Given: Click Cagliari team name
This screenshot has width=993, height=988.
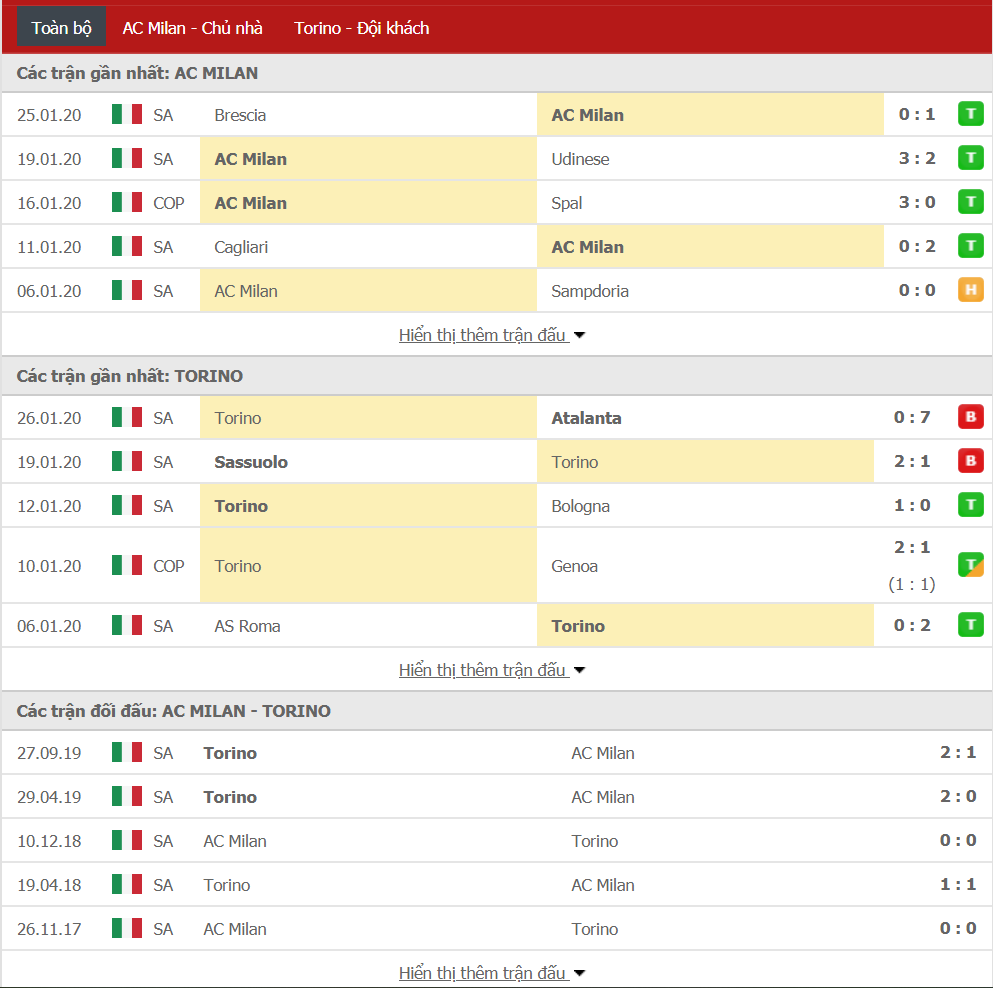Looking at the screenshot, I should coord(241,247).
